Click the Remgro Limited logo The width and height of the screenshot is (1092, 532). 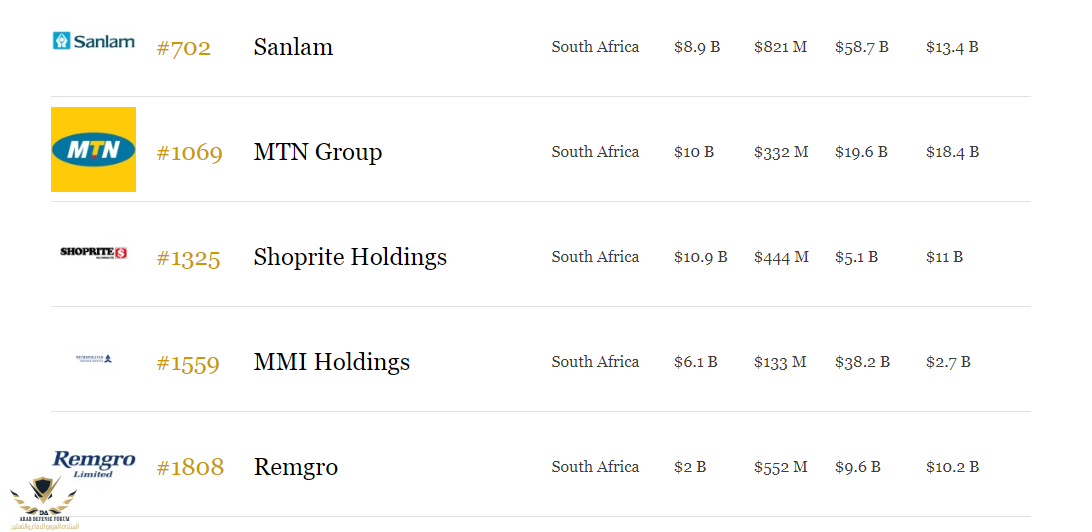[93, 464]
